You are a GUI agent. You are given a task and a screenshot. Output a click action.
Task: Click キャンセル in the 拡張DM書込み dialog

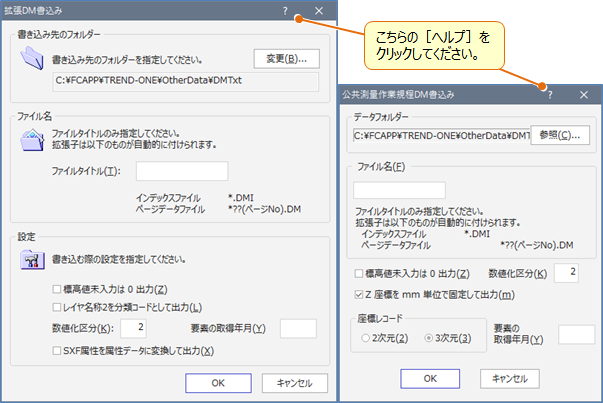pos(295,383)
